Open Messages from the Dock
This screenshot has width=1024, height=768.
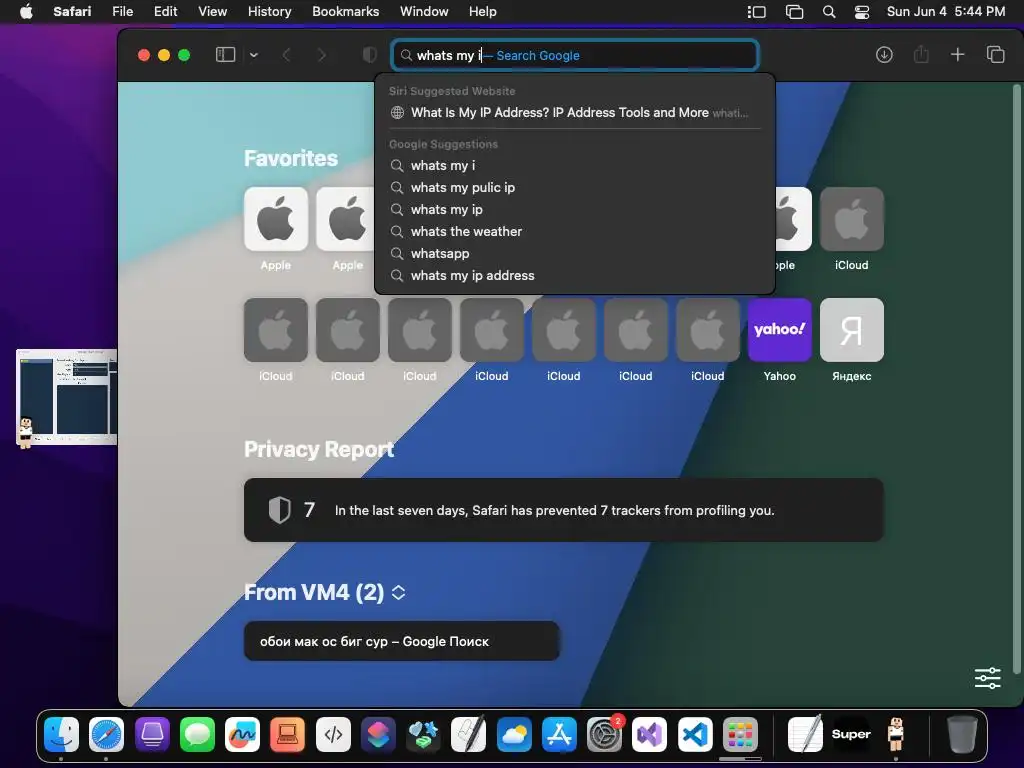(197, 734)
